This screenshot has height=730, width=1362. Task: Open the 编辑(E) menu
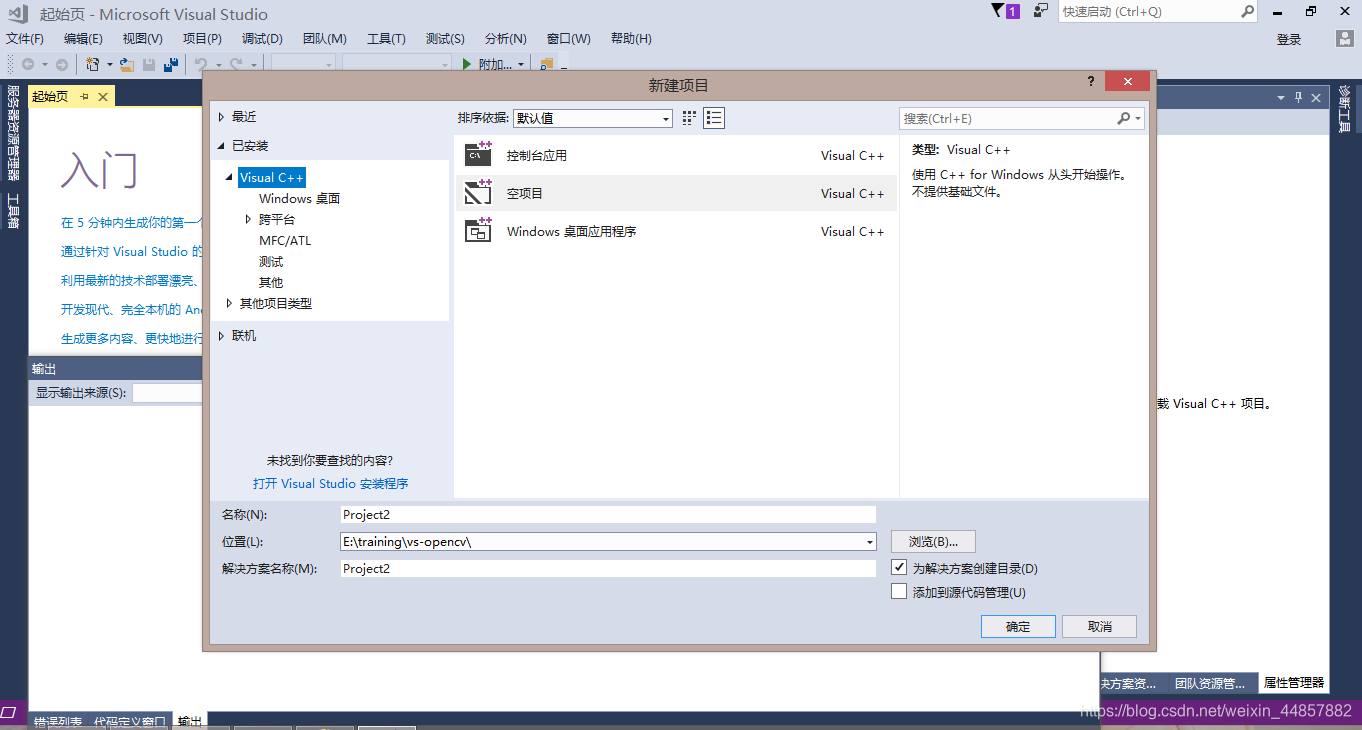point(83,38)
